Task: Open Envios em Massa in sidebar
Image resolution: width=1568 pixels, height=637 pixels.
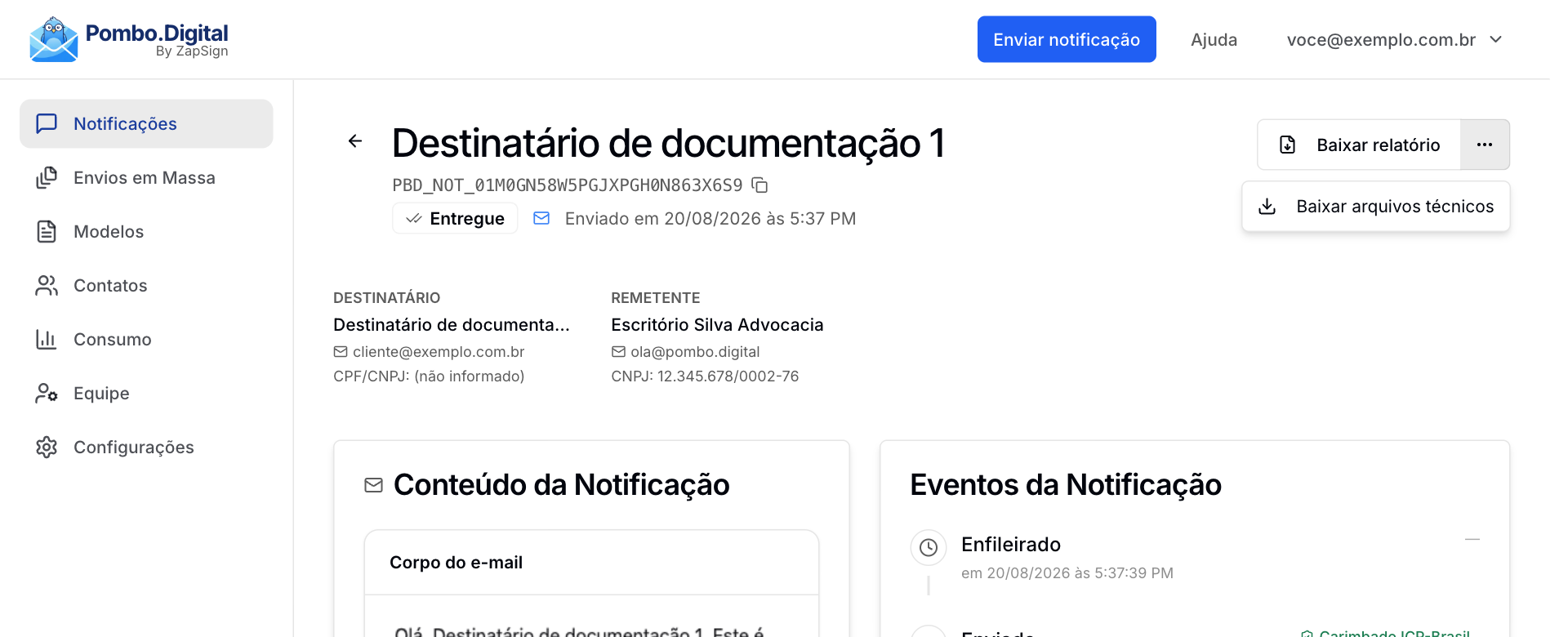Action: coord(146,177)
